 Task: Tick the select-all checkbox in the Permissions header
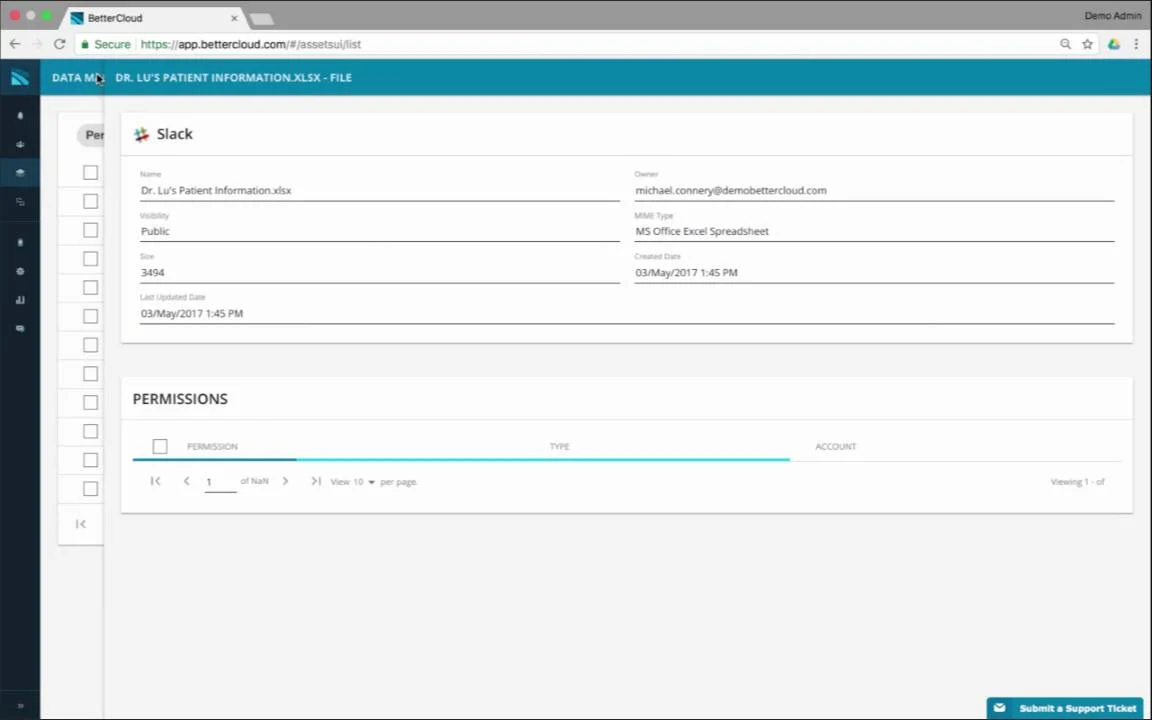point(159,446)
